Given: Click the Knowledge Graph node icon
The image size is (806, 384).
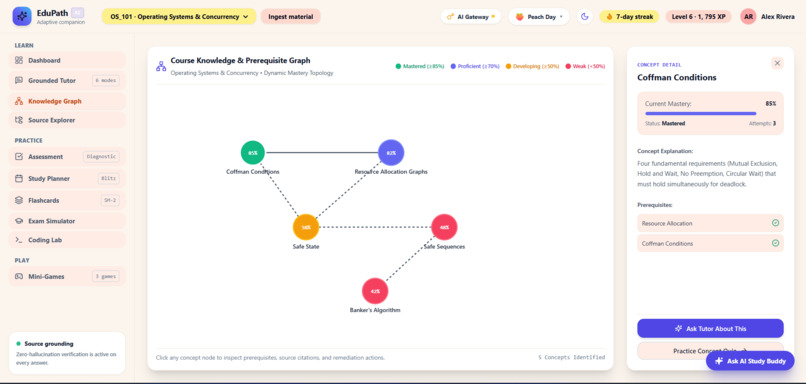Looking at the screenshot, I should (19, 101).
